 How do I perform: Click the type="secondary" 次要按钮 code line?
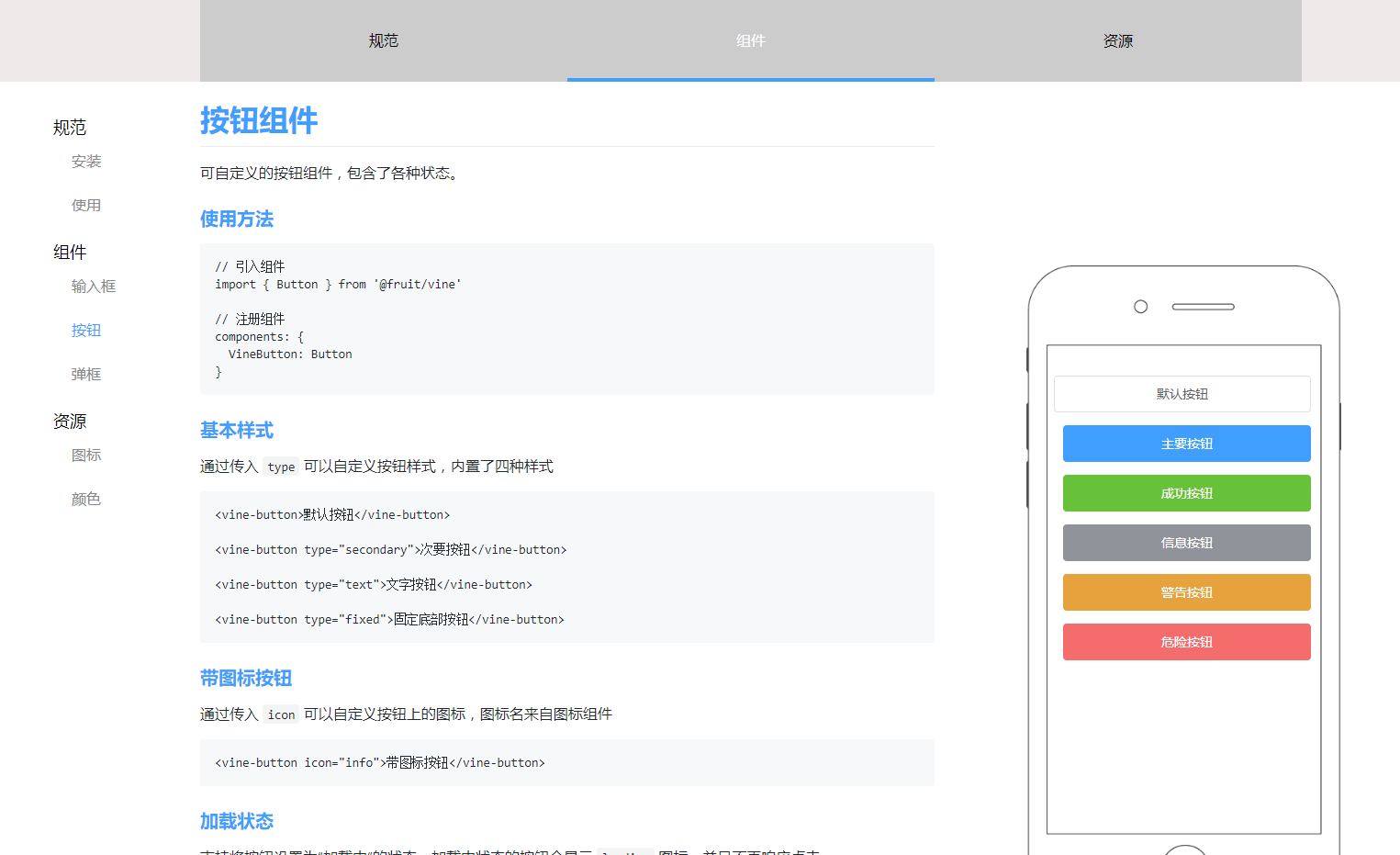click(x=391, y=549)
